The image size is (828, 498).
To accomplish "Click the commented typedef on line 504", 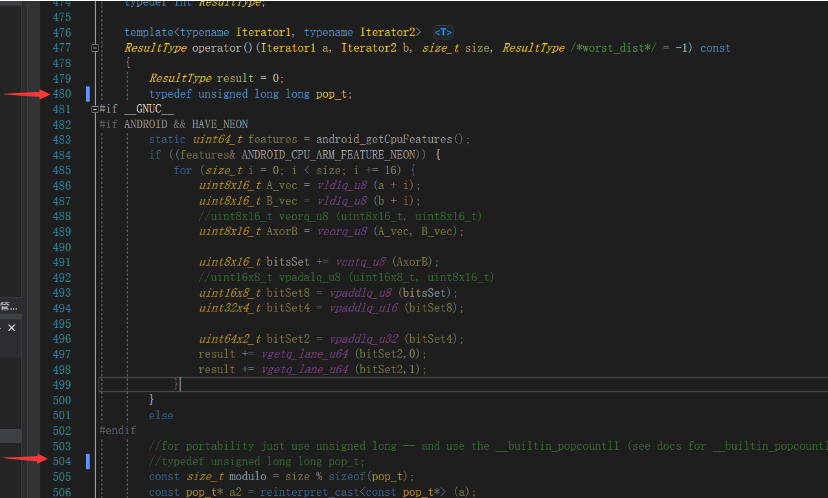I will [257, 462].
